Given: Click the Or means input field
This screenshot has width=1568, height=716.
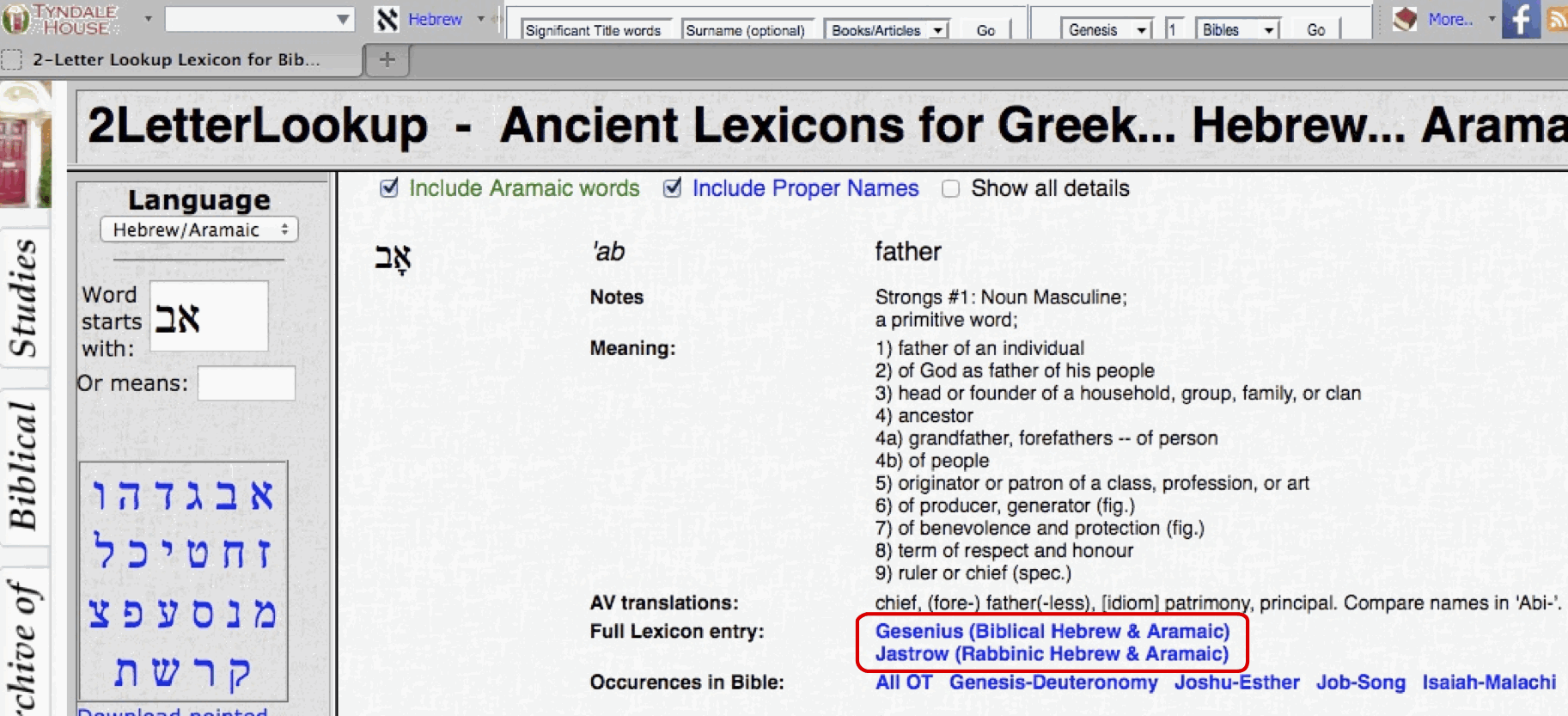Looking at the screenshot, I should point(247,383).
